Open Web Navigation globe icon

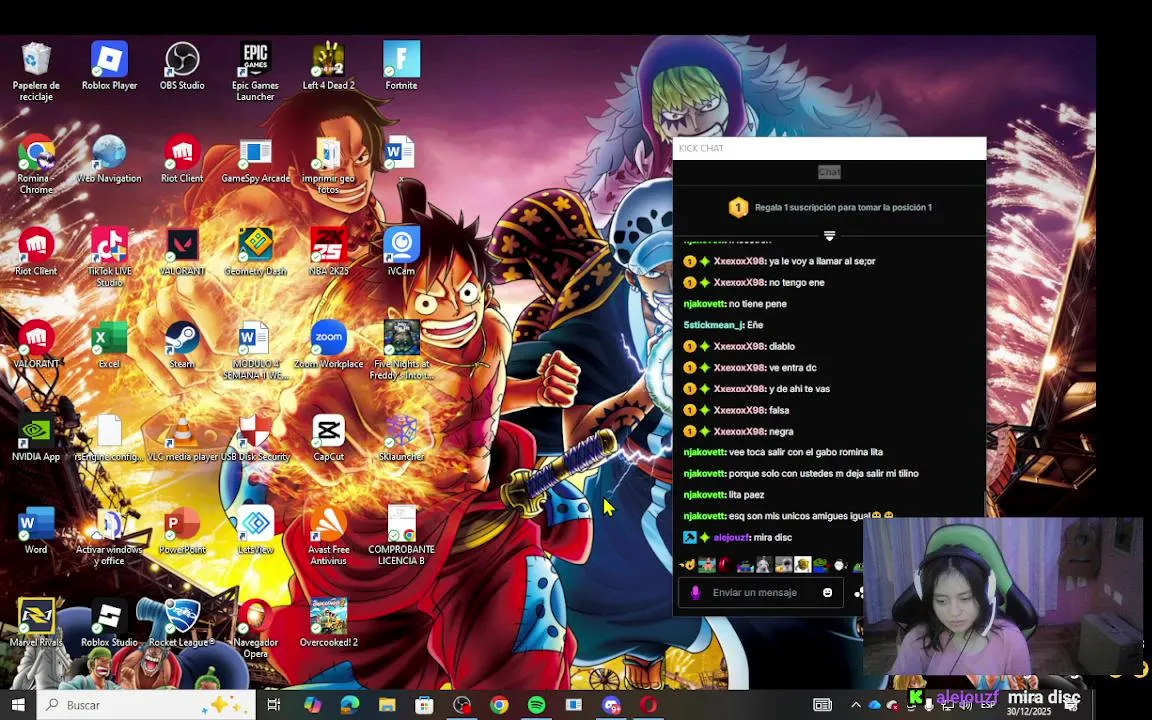(109, 158)
